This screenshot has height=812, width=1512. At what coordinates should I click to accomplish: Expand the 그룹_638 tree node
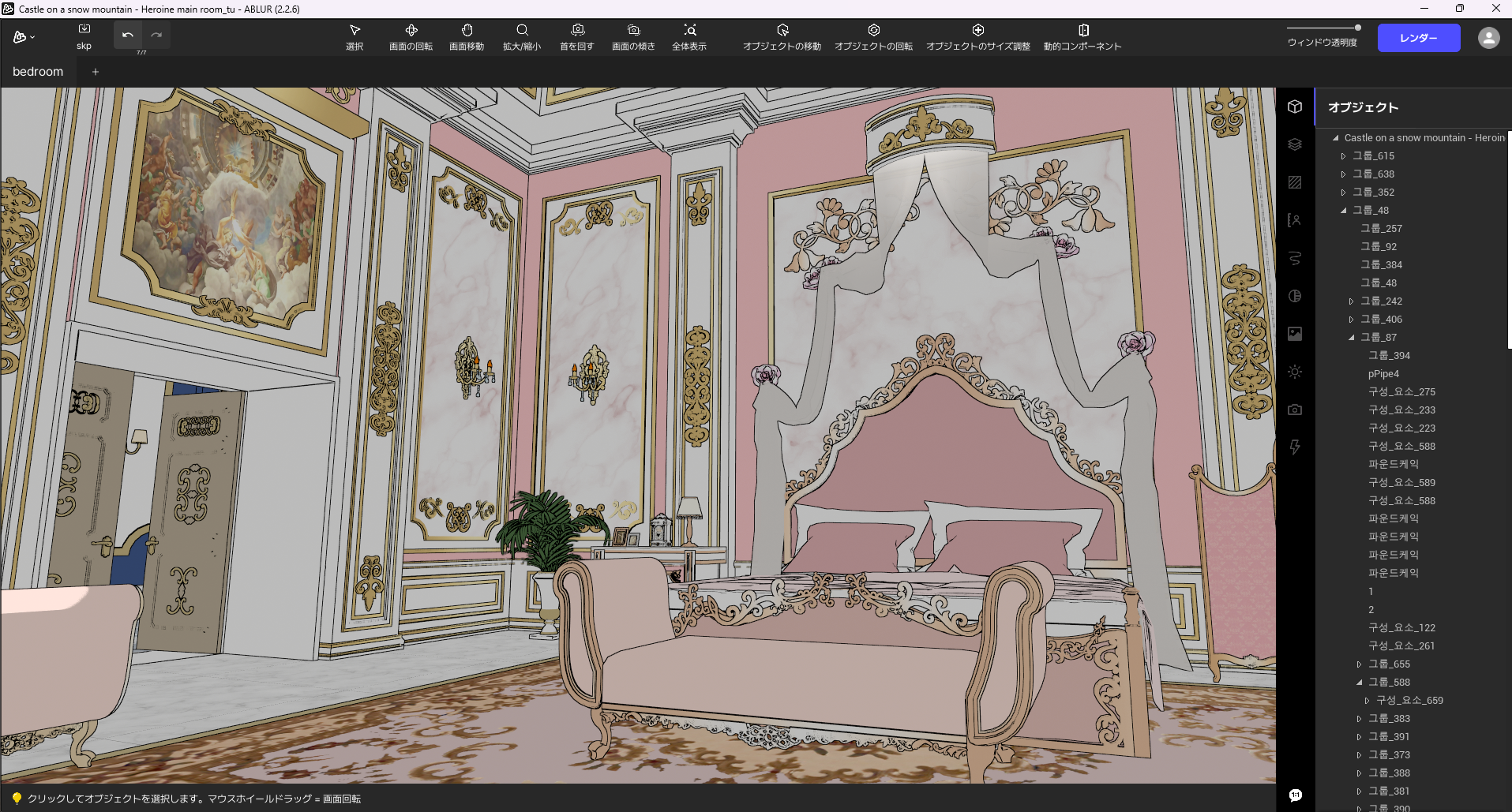1343,174
